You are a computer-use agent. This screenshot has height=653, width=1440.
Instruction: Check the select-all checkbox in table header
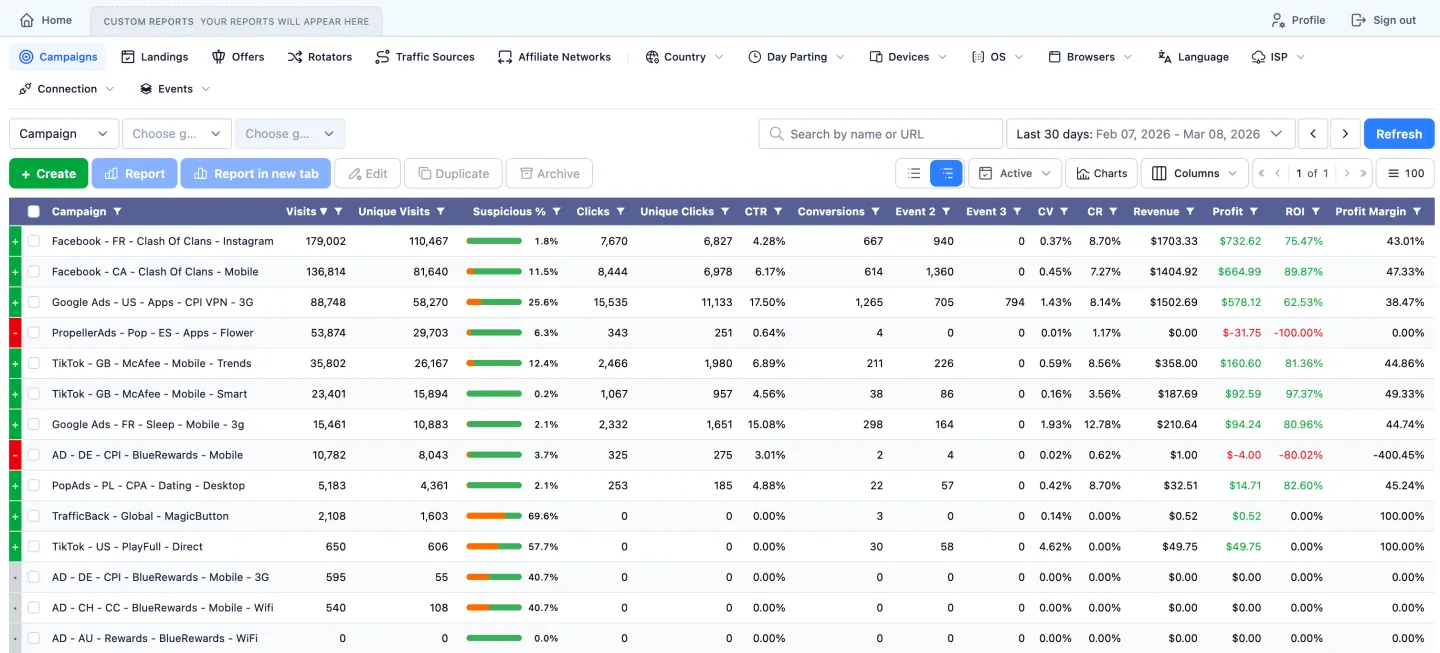[x=33, y=211]
